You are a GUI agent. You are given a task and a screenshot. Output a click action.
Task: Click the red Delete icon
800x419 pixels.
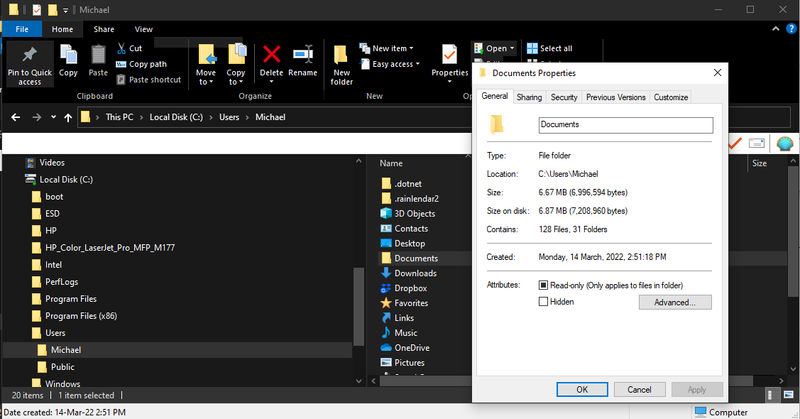pyautogui.click(x=271, y=54)
